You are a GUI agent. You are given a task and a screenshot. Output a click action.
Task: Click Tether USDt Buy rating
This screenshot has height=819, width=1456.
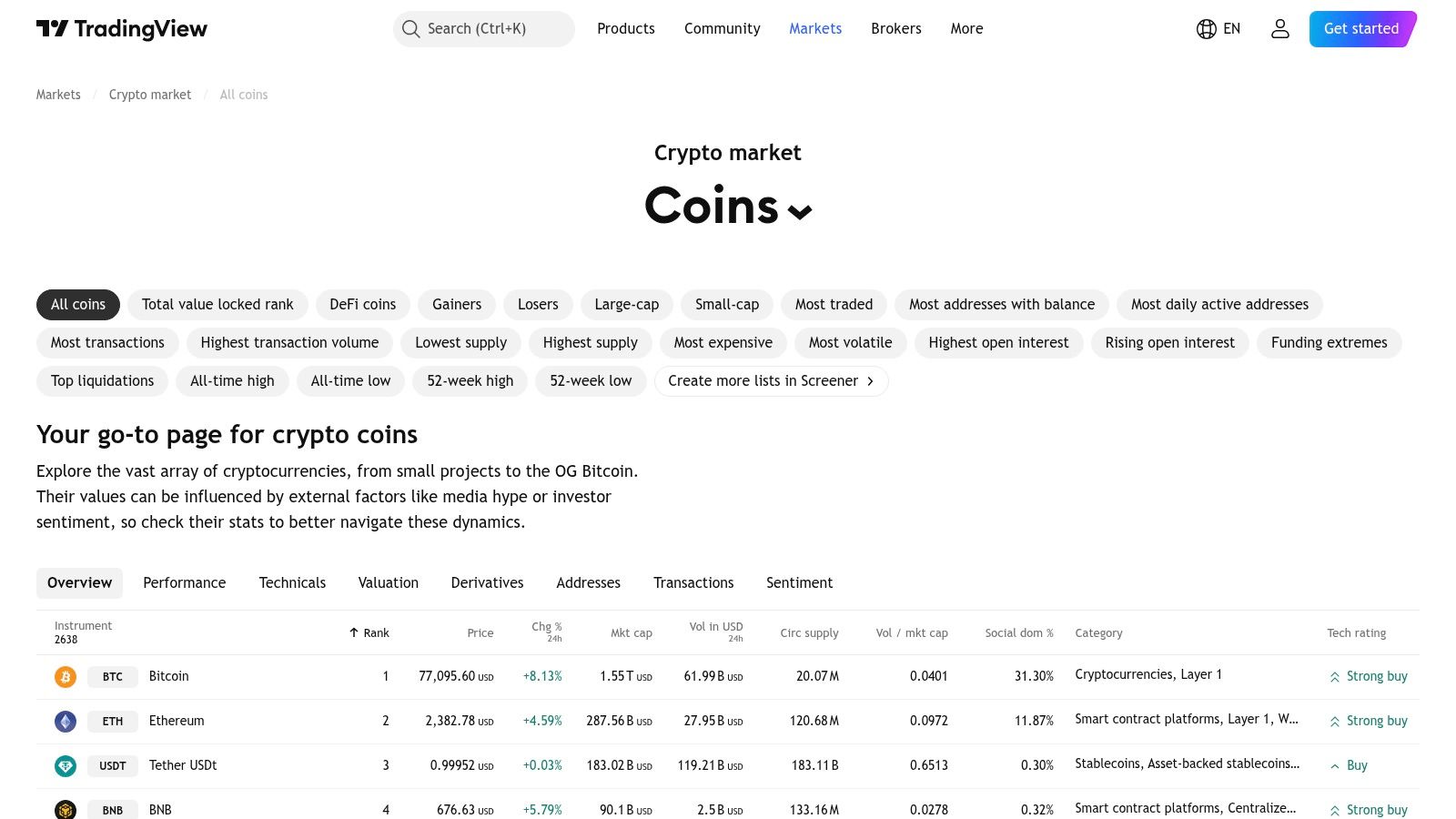coord(1349,766)
